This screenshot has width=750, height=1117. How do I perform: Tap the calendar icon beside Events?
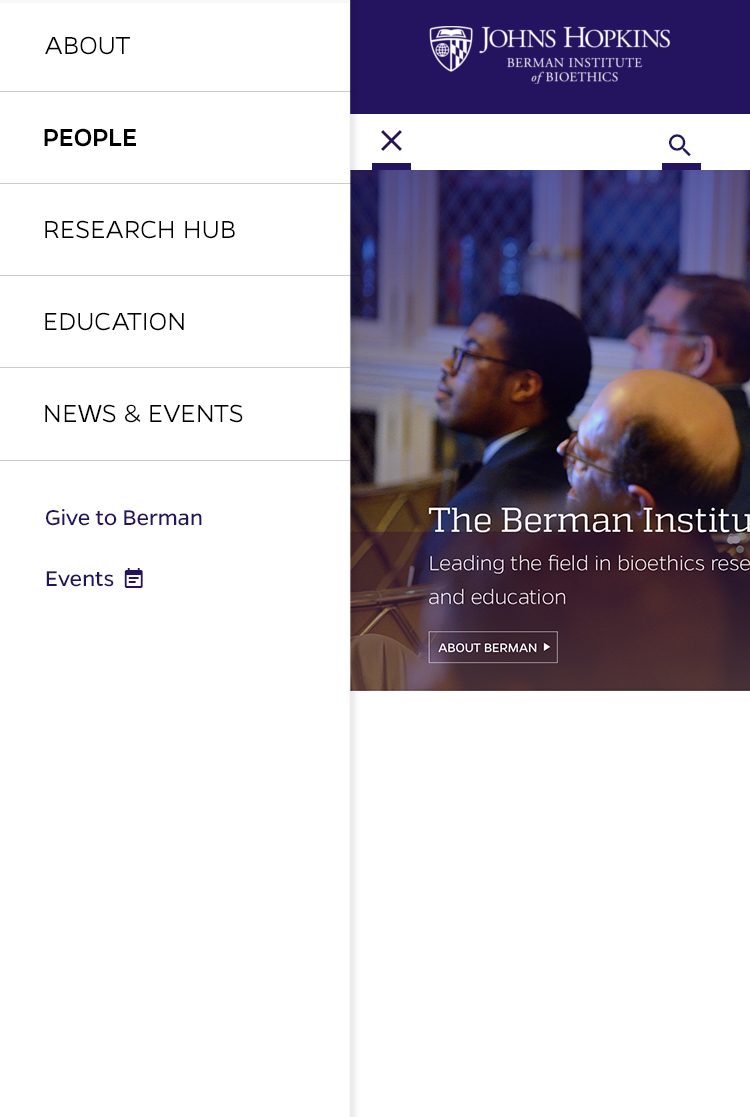pos(134,578)
